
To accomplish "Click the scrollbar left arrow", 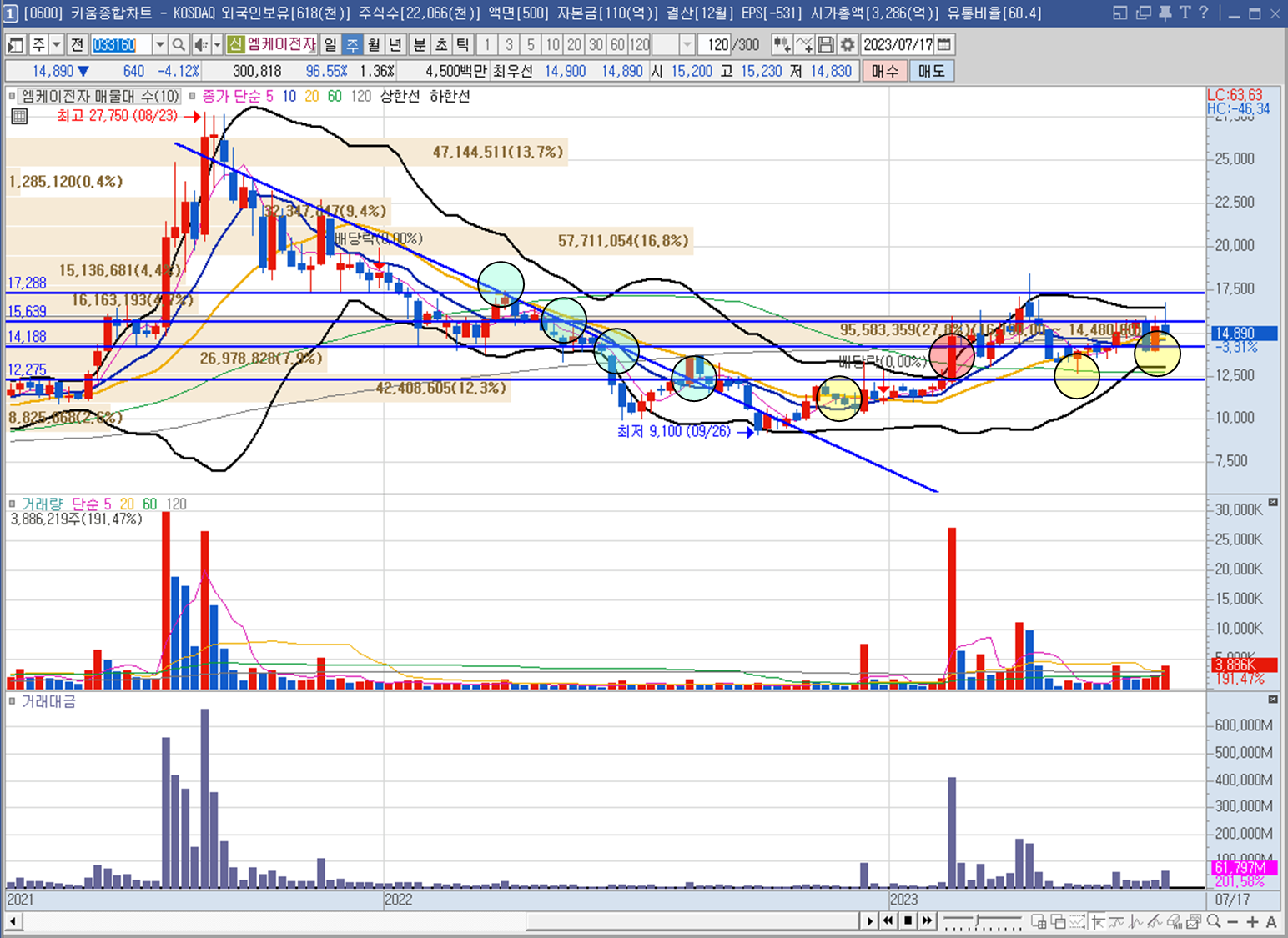I will 13,921.
